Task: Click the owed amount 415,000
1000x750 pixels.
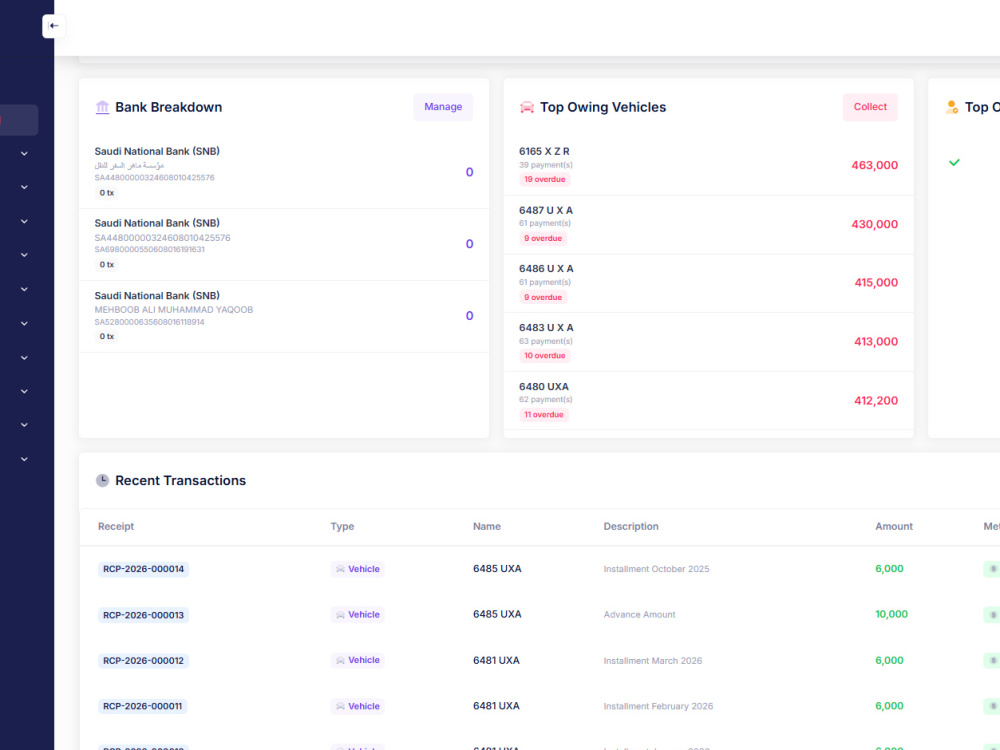Action: point(876,283)
